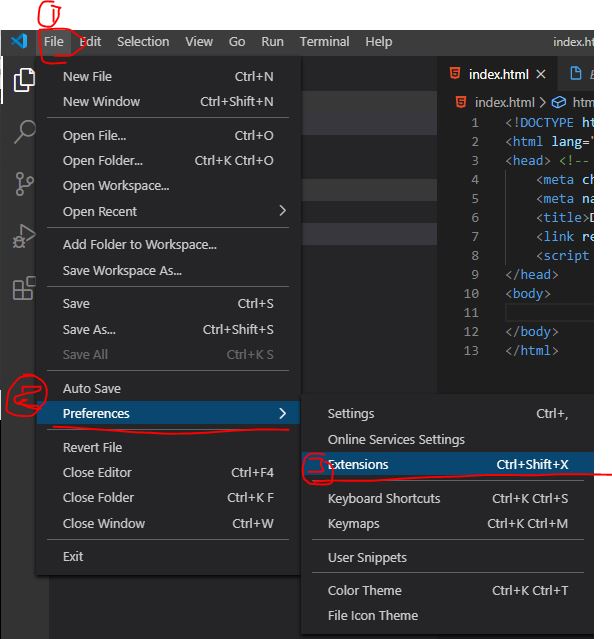Toggle Auto Save option
The width and height of the screenshot is (612, 639).
click(168, 389)
